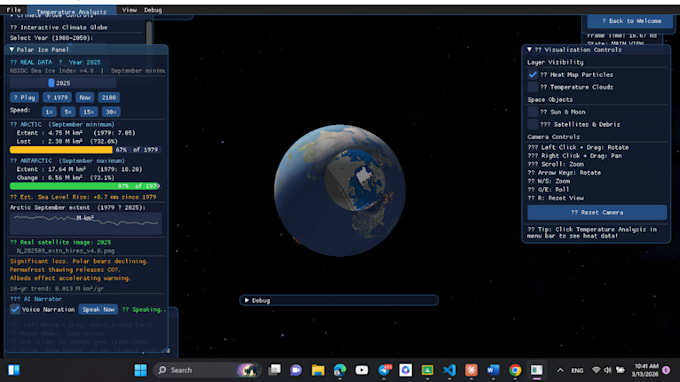Open the Debug menu in menu bar
Image resolution: width=680 pixels, height=382 pixels.
coord(153,10)
